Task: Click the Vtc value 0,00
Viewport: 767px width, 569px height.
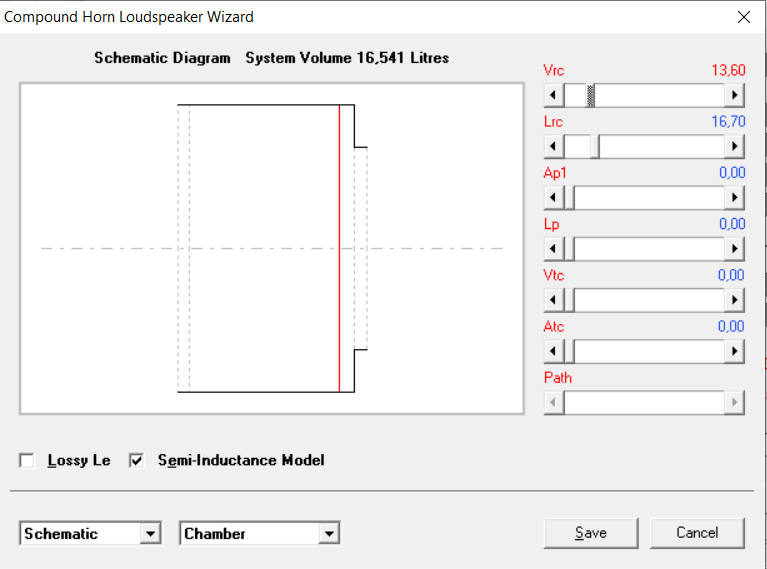Action: (731, 275)
